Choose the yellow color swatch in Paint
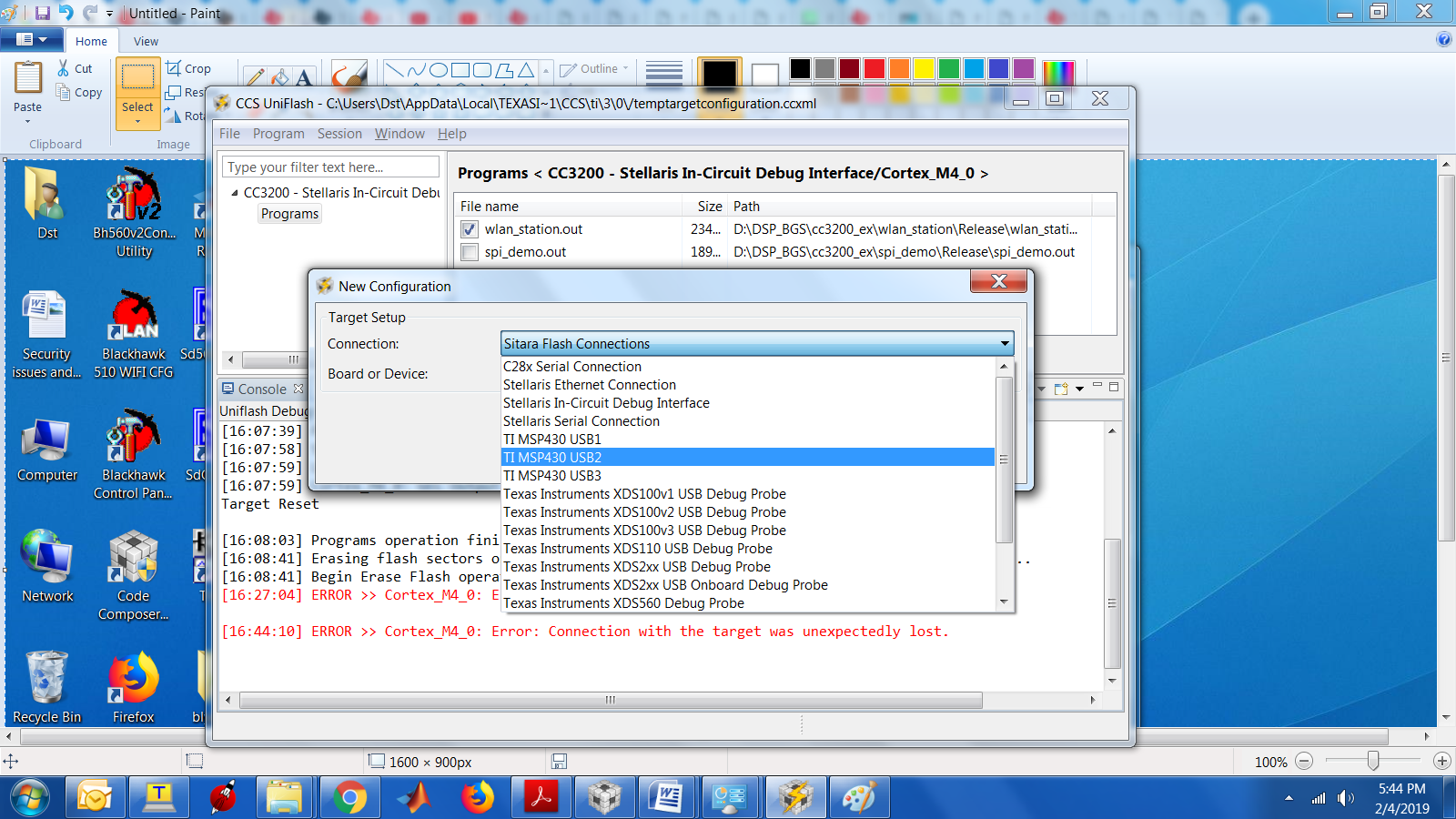This screenshot has width=1456, height=819. click(924, 69)
